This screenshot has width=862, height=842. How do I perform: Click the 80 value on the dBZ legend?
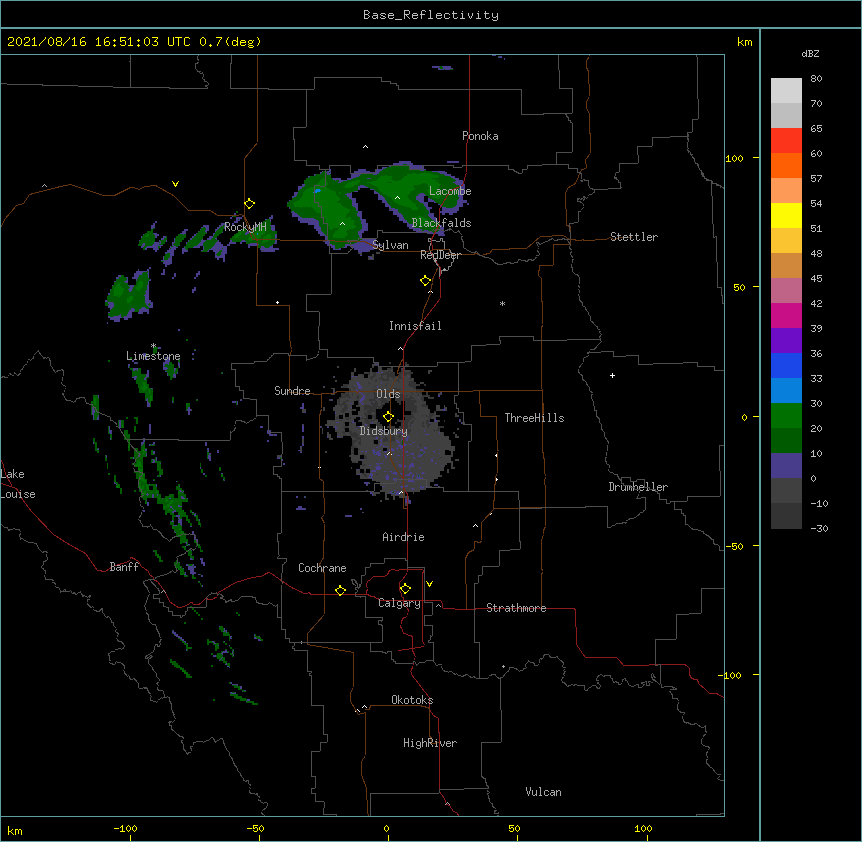click(816, 79)
